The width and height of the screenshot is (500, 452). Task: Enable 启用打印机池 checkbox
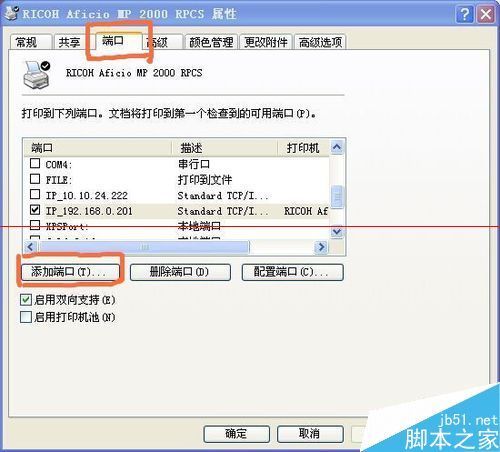click(26, 317)
